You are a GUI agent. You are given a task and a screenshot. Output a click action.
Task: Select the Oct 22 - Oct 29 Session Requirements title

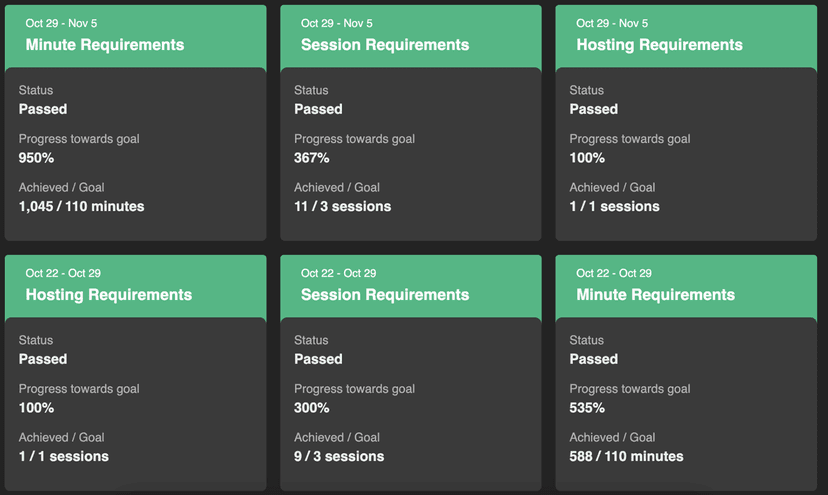point(385,295)
